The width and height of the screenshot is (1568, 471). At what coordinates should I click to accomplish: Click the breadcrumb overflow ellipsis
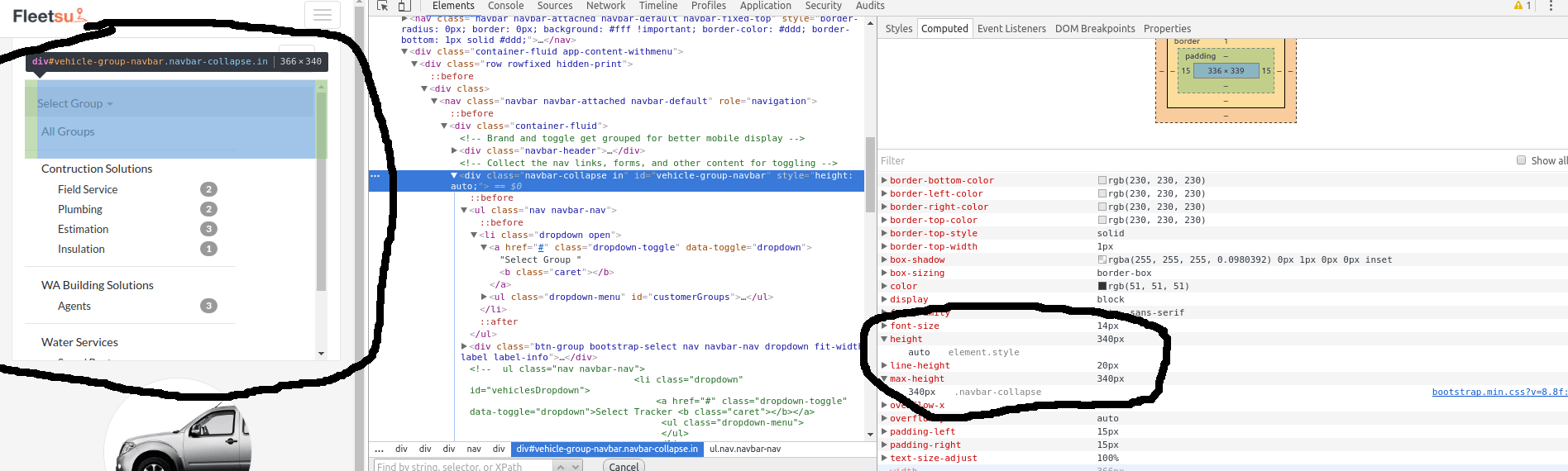379,450
